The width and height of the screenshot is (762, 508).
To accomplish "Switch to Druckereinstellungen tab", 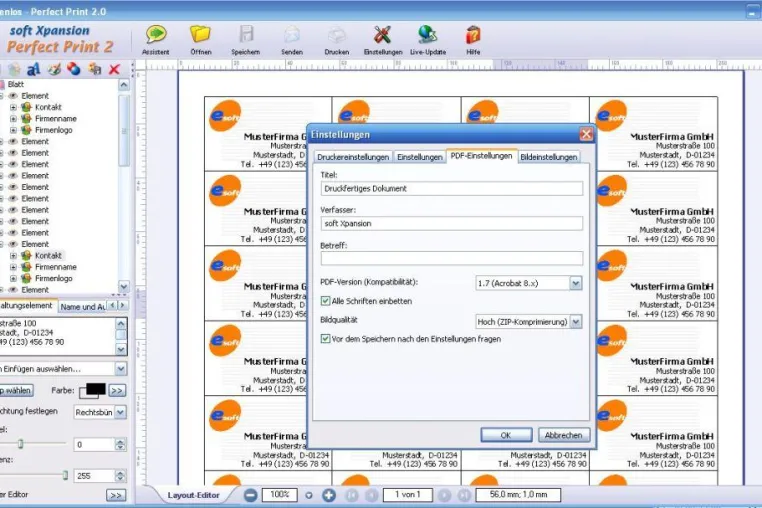I will pos(353,157).
